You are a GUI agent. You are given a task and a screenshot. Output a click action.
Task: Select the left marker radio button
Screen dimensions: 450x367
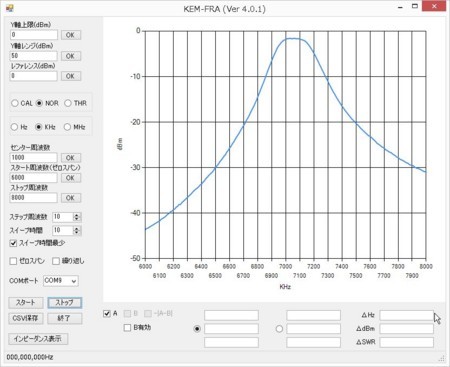pos(197,329)
